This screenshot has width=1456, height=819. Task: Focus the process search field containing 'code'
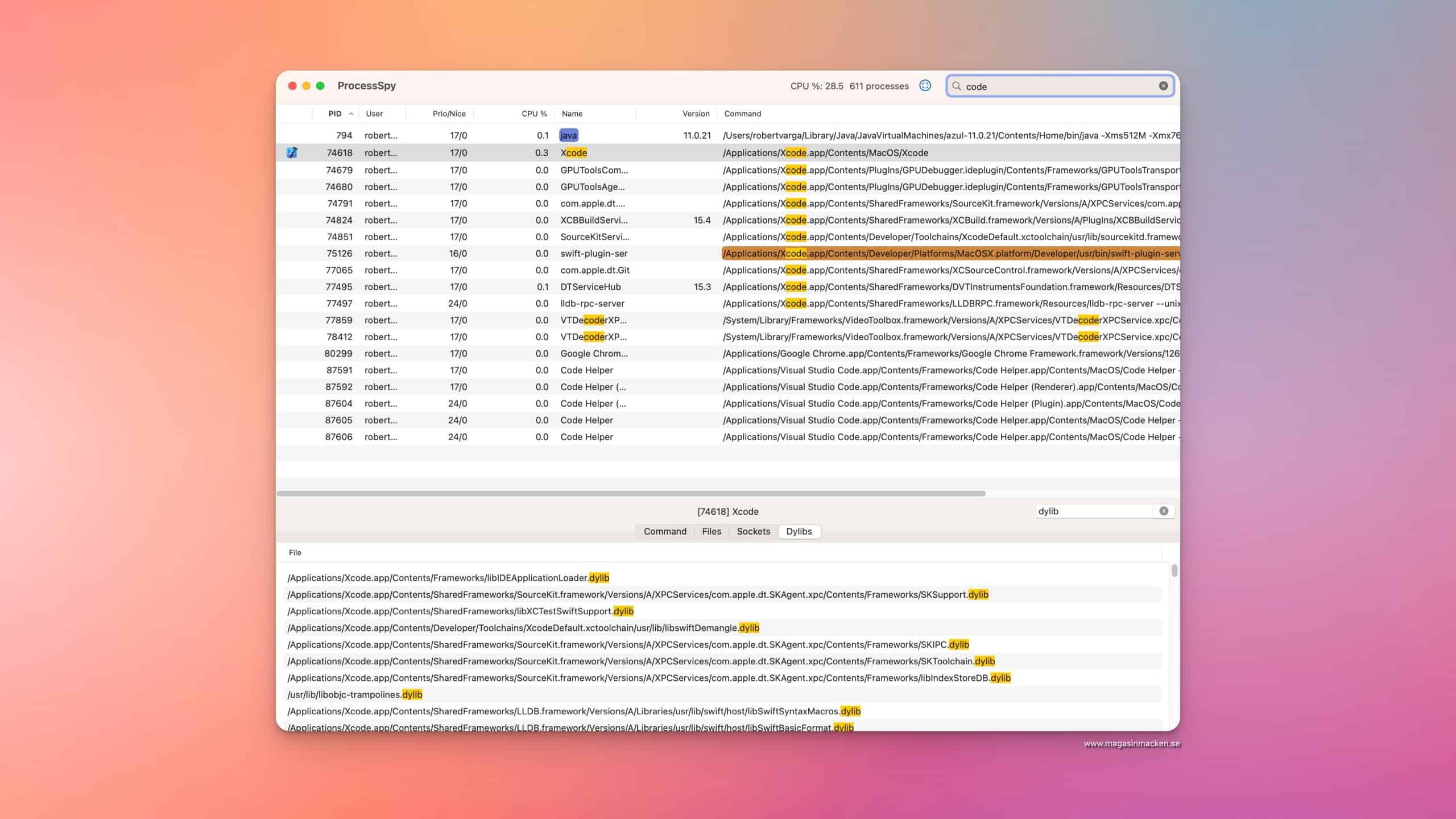coord(1060,86)
